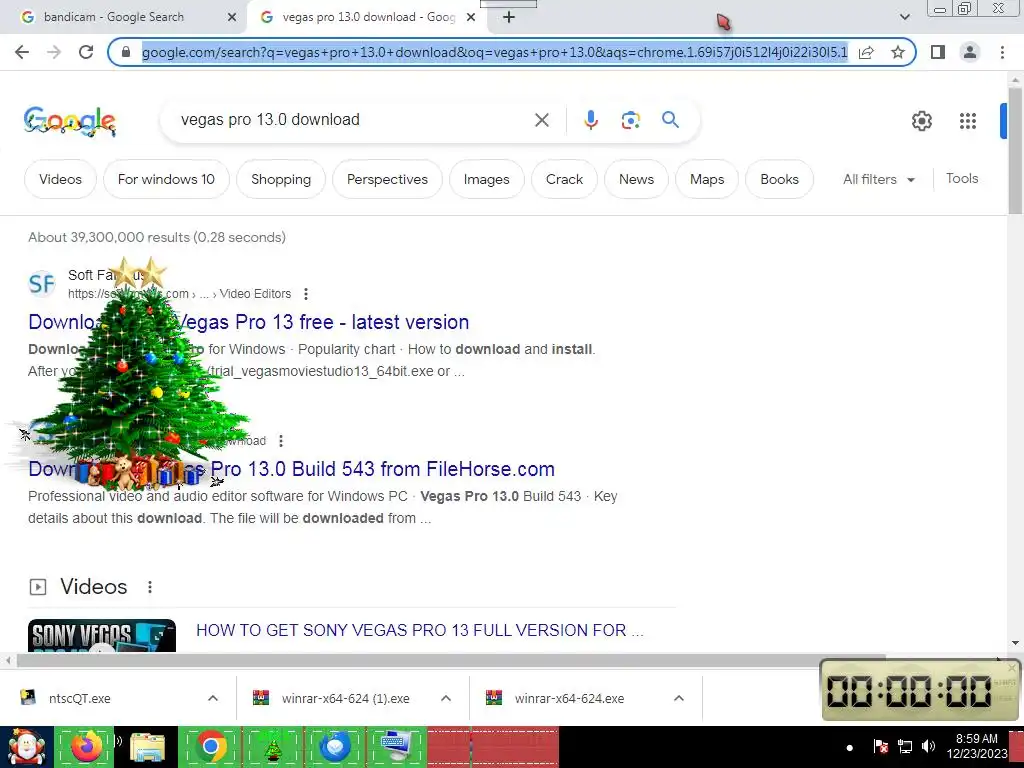Image resolution: width=1024 pixels, height=768 pixels.
Task: Click the Santa start button
Action: 26,747
